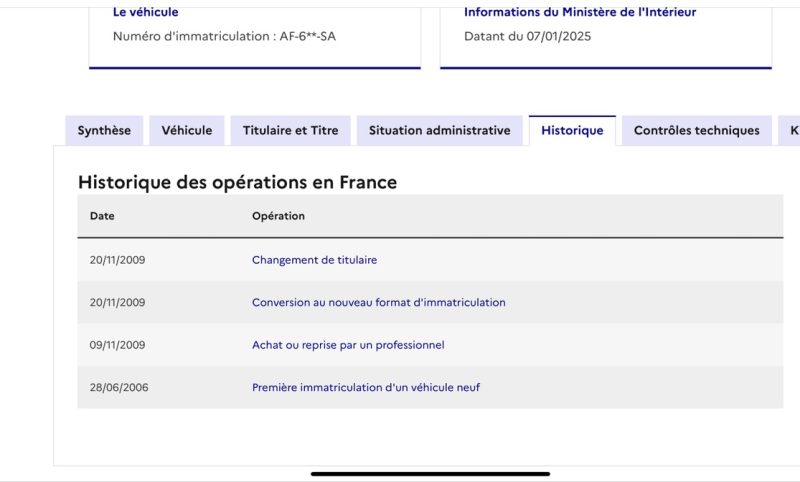Click the 28/06/2006 date cell
This screenshot has width=800, height=482.
click(x=119, y=387)
